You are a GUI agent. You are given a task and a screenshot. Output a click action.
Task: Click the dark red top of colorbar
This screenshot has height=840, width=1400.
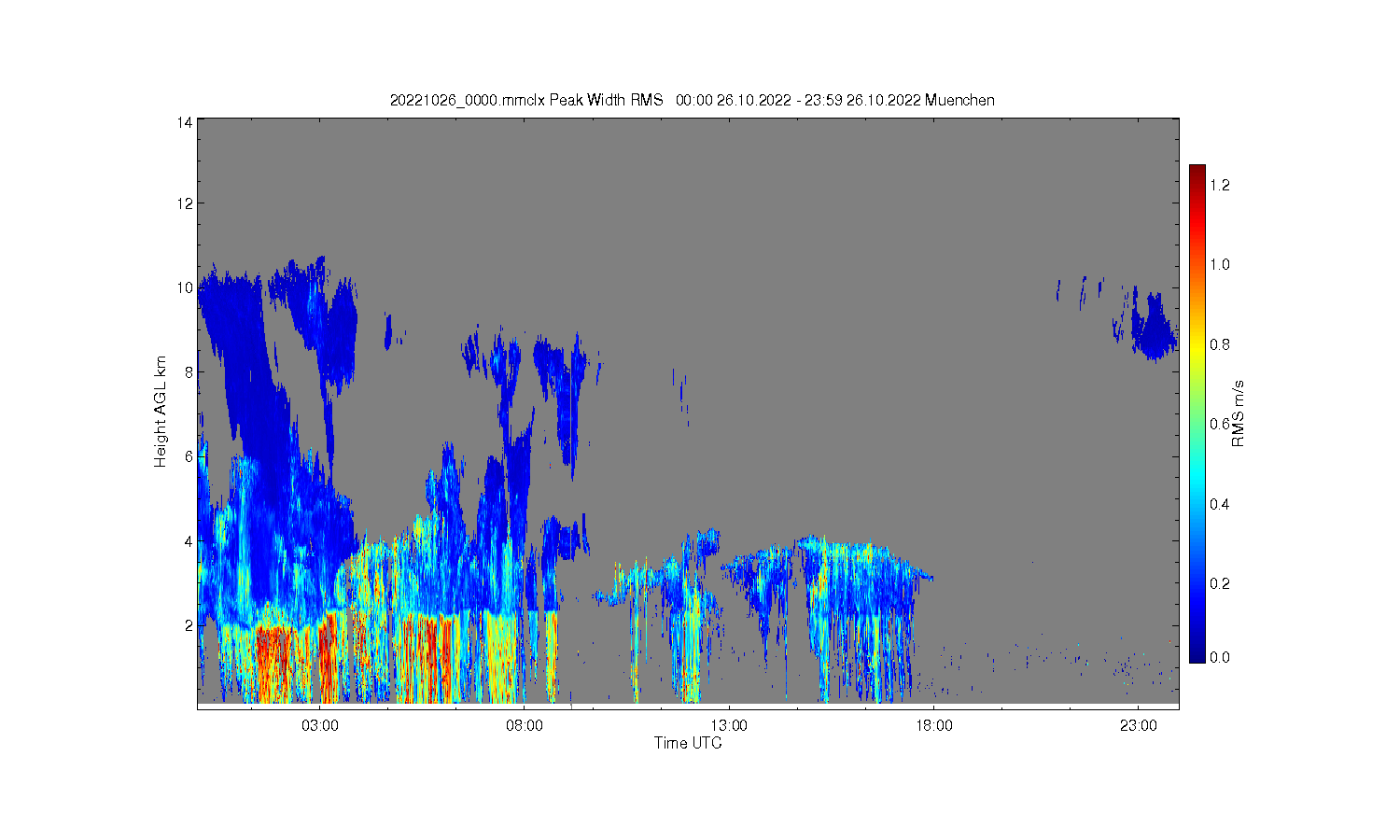[1197, 174]
